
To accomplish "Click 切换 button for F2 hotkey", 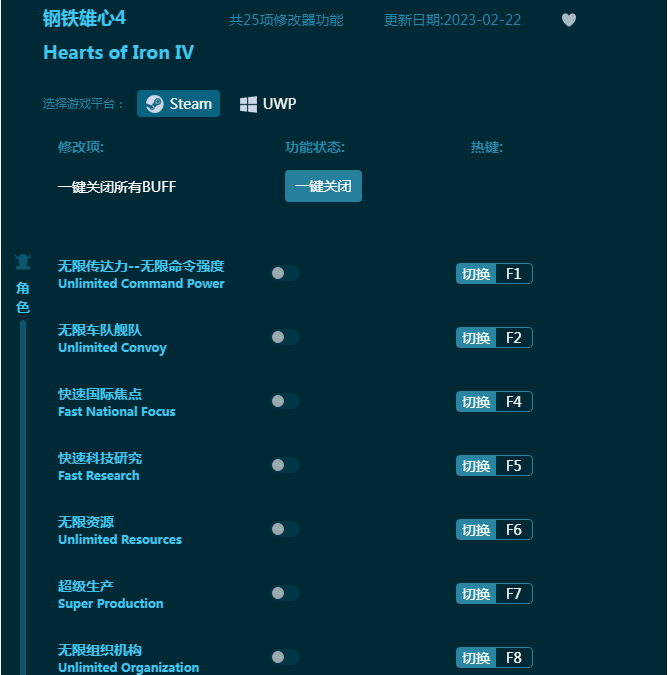I will [x=476, y=338].
